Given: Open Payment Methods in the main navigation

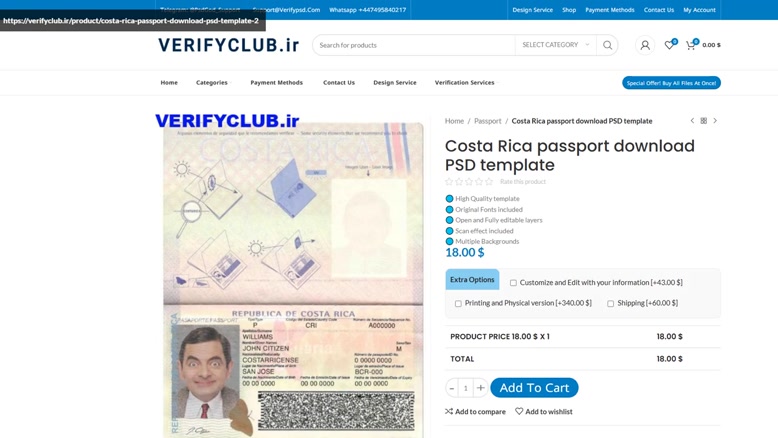Looking at the screenshot, I should click(x=276, y=82).
